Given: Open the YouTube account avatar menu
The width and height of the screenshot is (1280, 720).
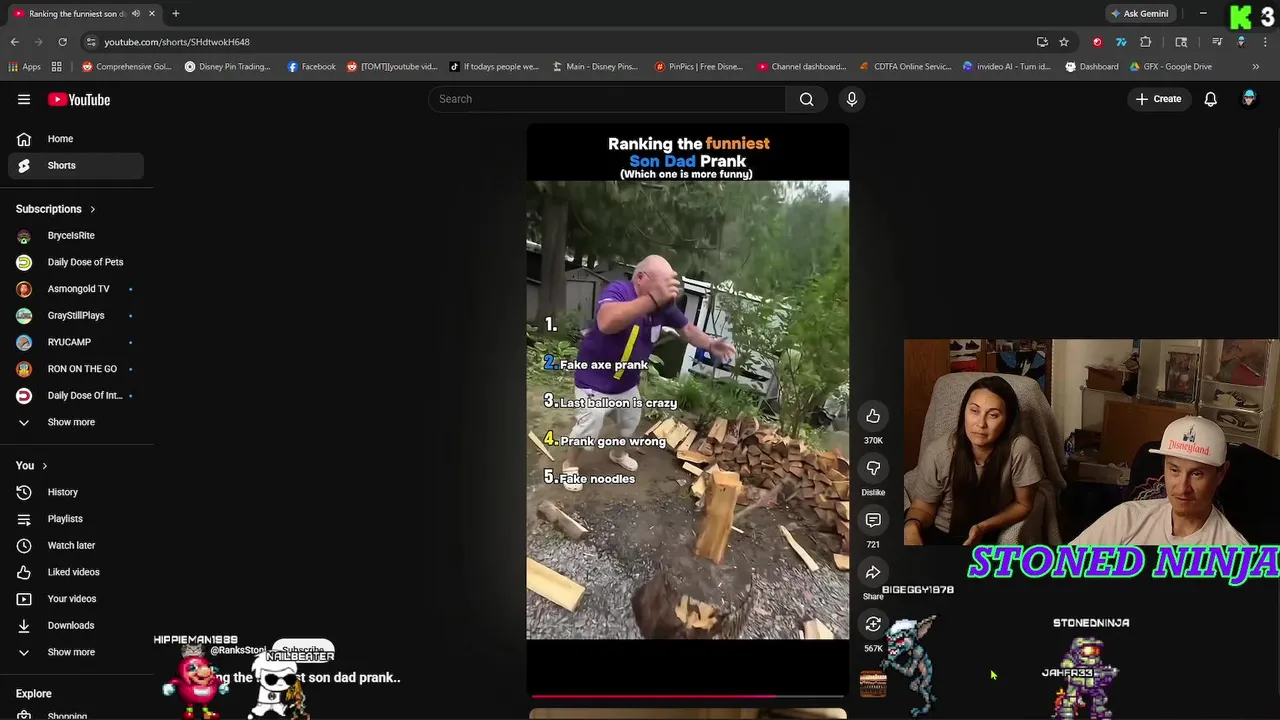Looking at the screenshot, I should [x=1249, y=99].
